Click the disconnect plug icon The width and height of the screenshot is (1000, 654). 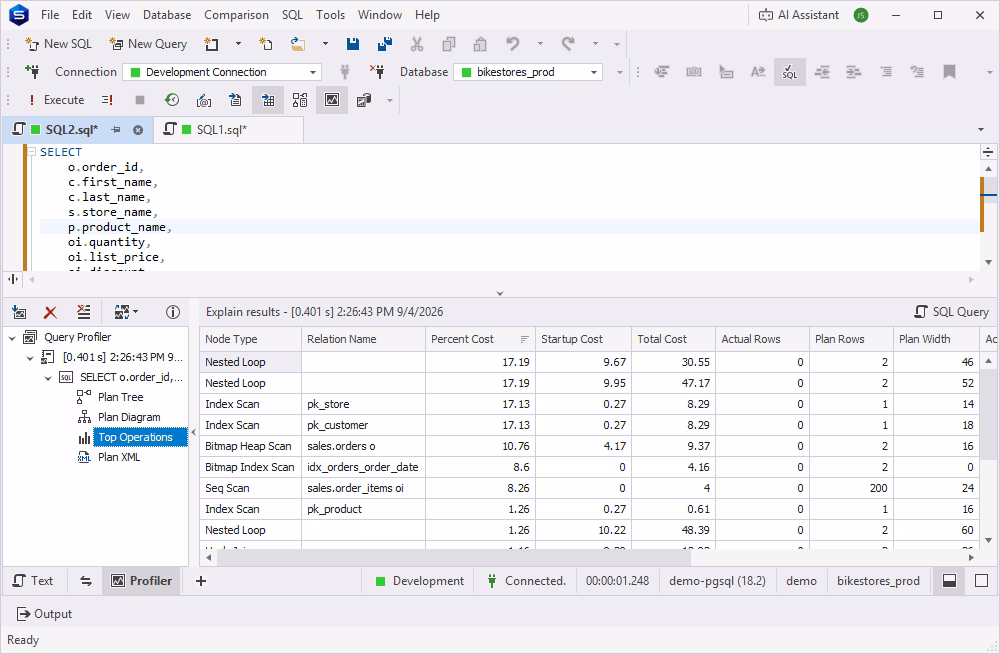coord(377,72)
